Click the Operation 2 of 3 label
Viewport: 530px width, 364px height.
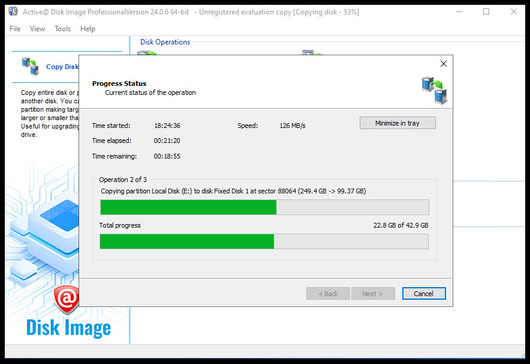click(123, 179)
